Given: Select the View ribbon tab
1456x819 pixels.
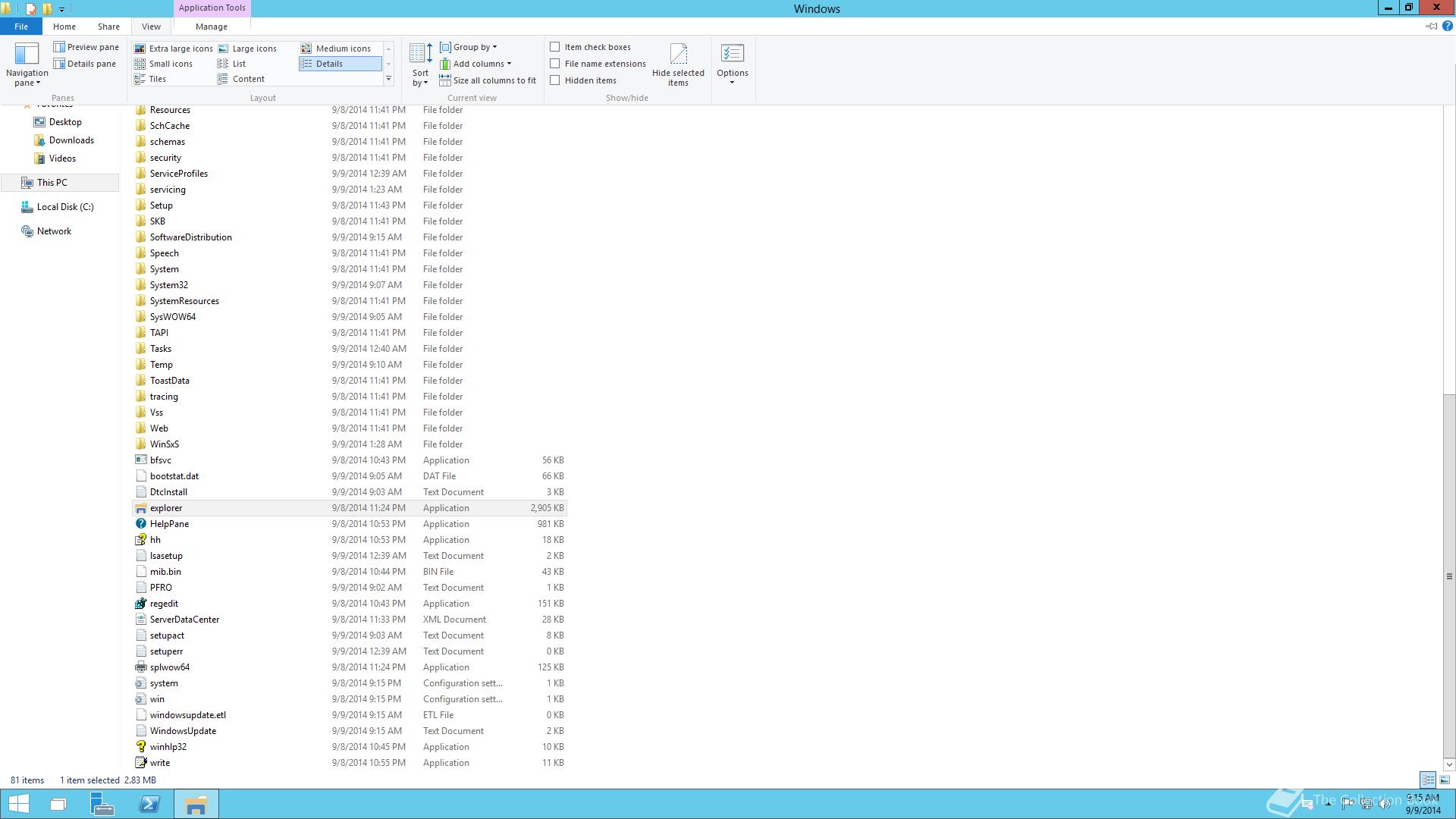Looking at the screenshot, I should (x=151, y=27).
